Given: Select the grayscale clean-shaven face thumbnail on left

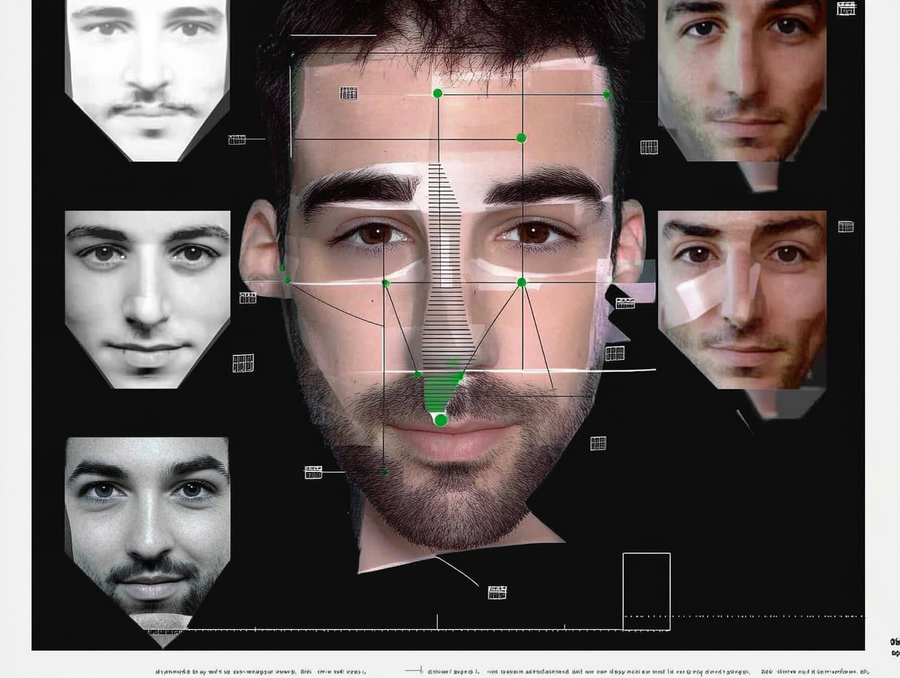Looking at the screenshot, I should tap(148, 300).
